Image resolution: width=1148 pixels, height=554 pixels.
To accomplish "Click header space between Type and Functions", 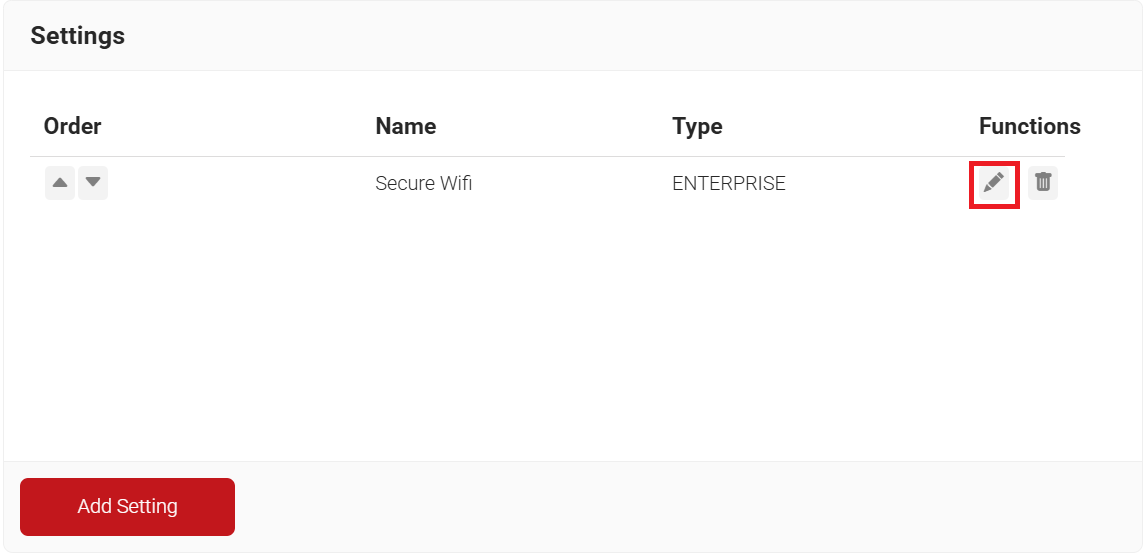I will pyautogui.click(x=850, y=126).
